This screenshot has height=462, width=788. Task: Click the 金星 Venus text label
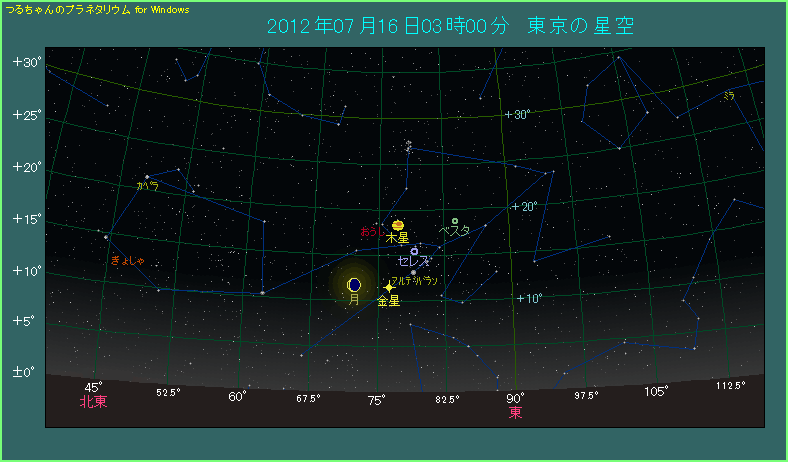coord(388,301)
